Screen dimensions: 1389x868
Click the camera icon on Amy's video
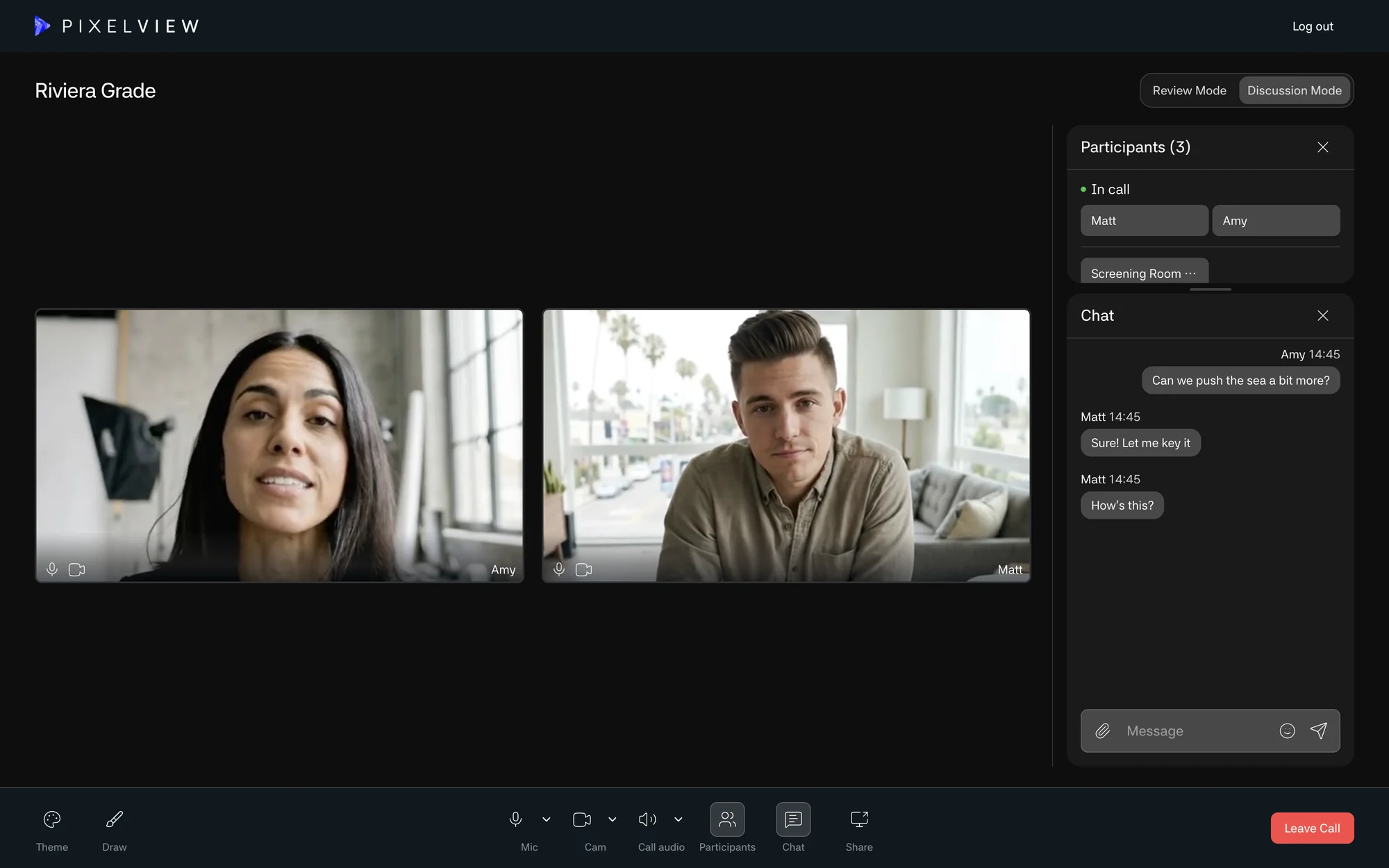pos(77,569)
